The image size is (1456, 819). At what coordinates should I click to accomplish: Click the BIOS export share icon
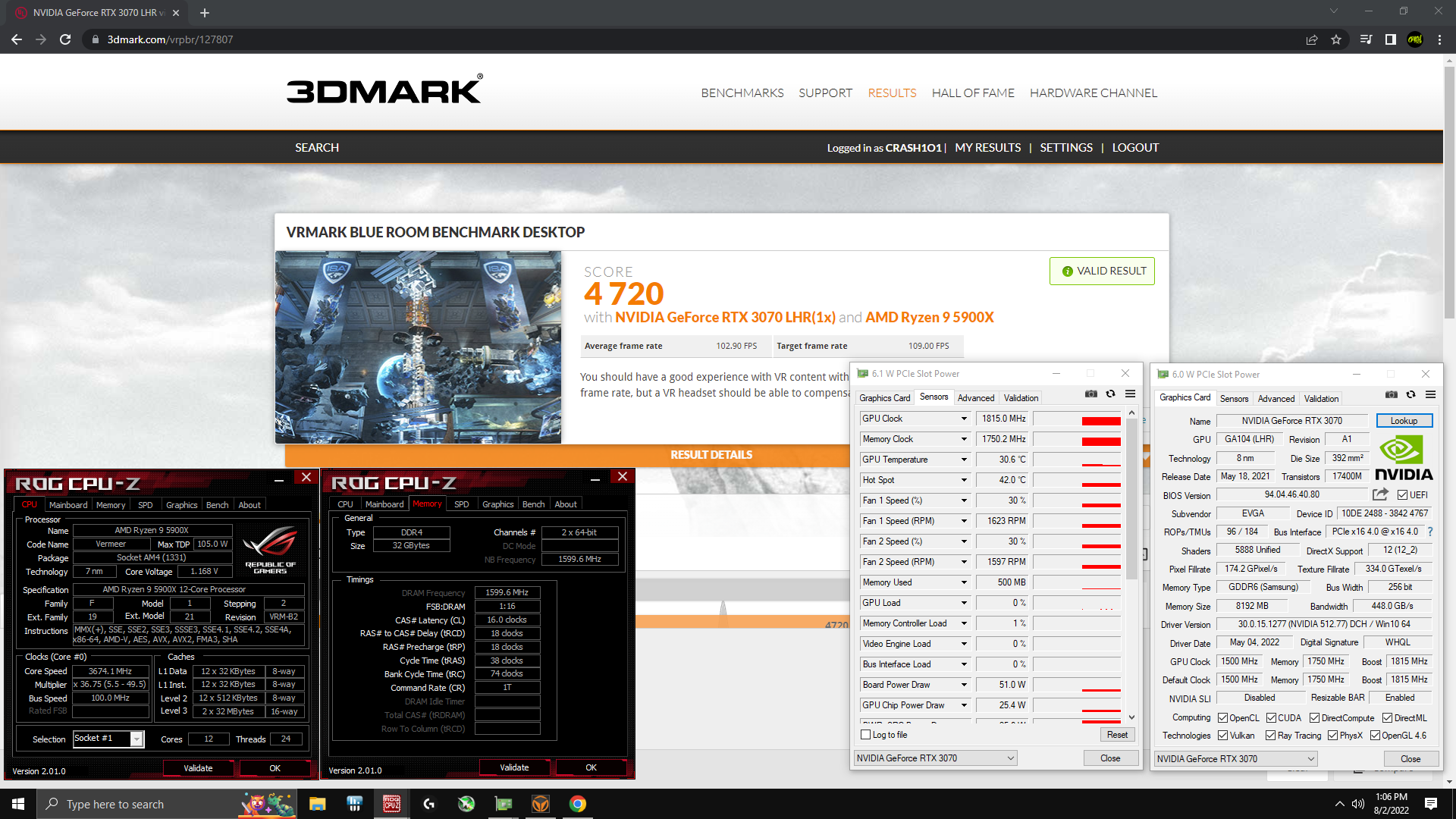click(1380, 494)
